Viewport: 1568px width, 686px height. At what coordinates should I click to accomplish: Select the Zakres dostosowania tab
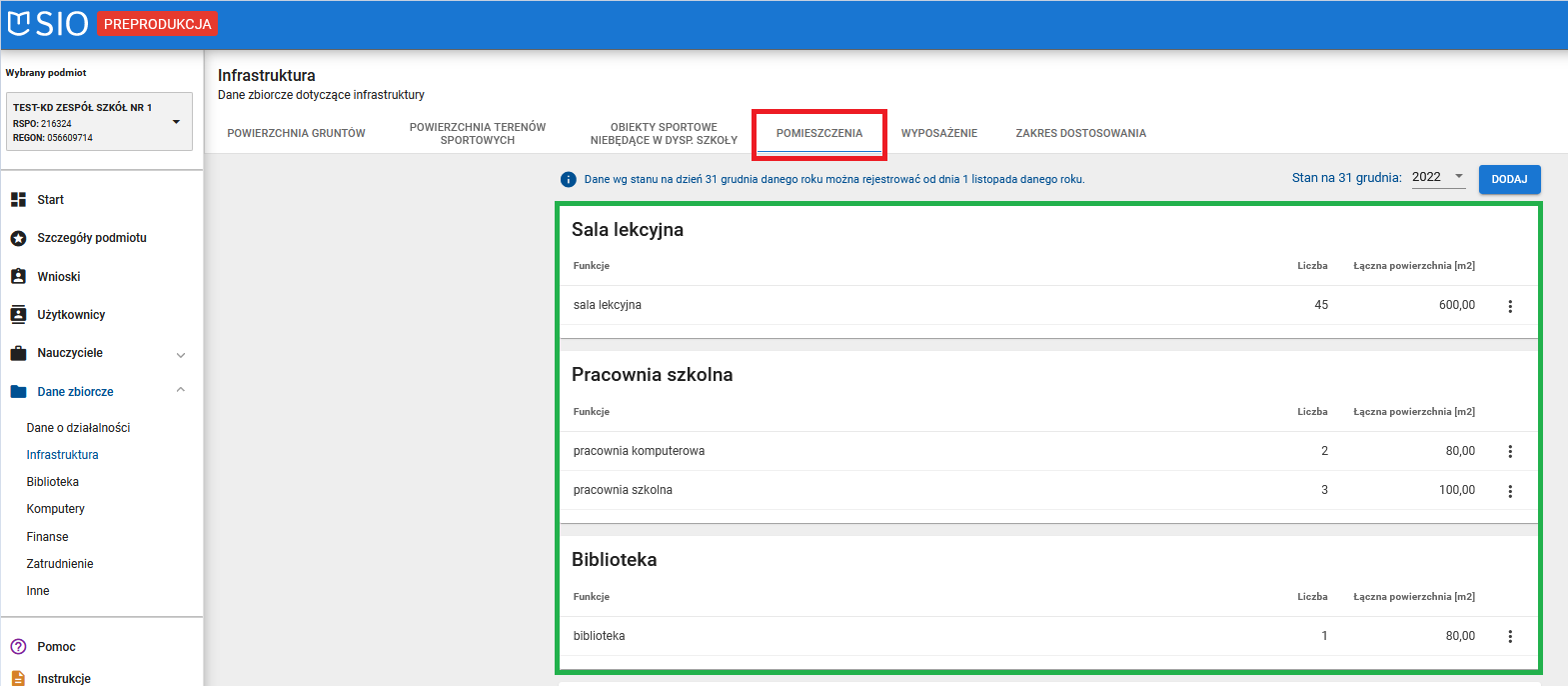[x=1080, y=133]
